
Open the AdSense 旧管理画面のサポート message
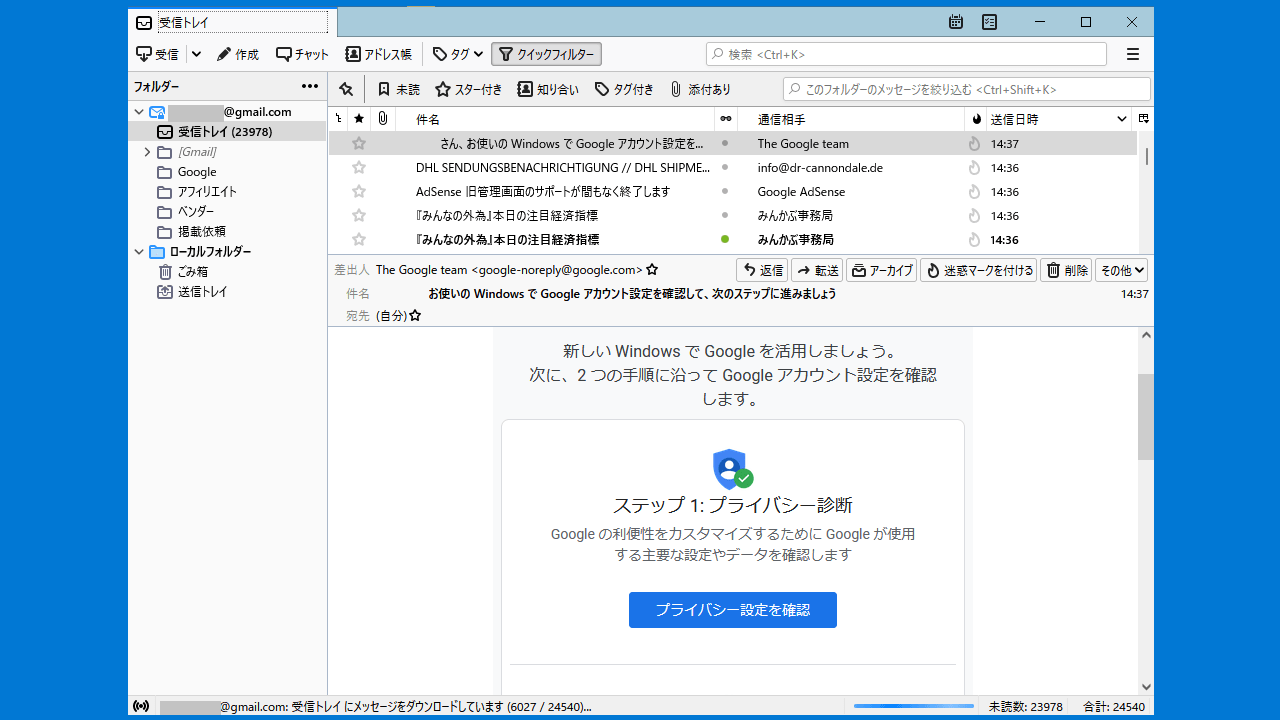[543, 191]
